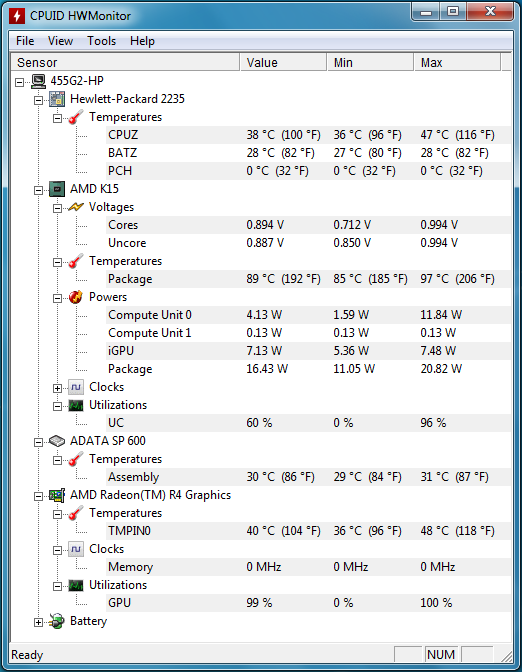Open the Tools menu

click(102, 41)
